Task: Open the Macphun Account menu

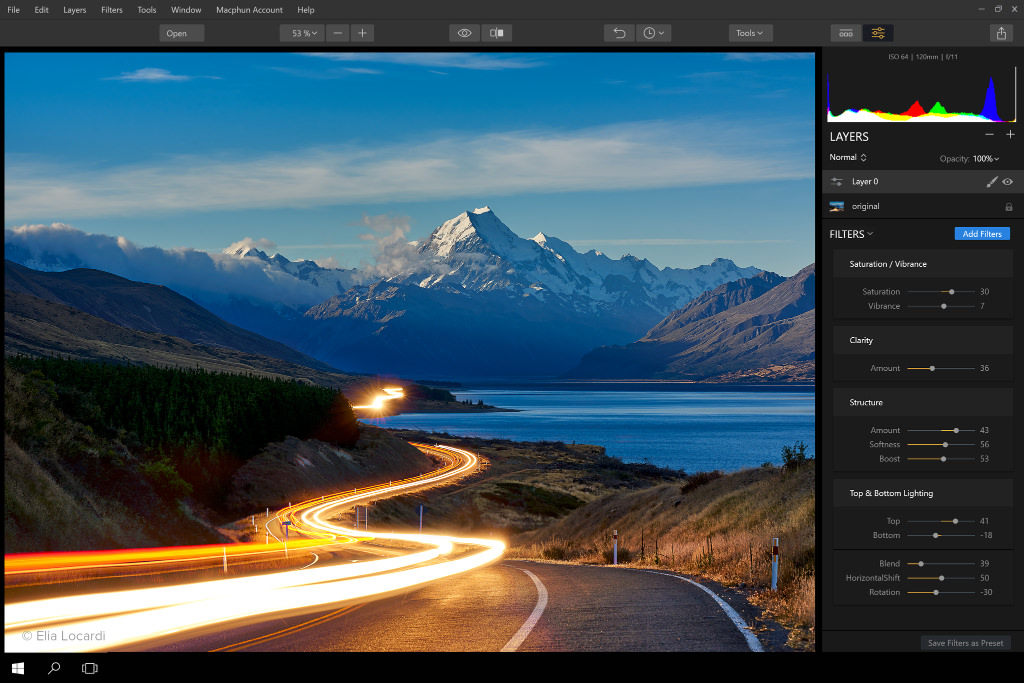Action: 249,10
